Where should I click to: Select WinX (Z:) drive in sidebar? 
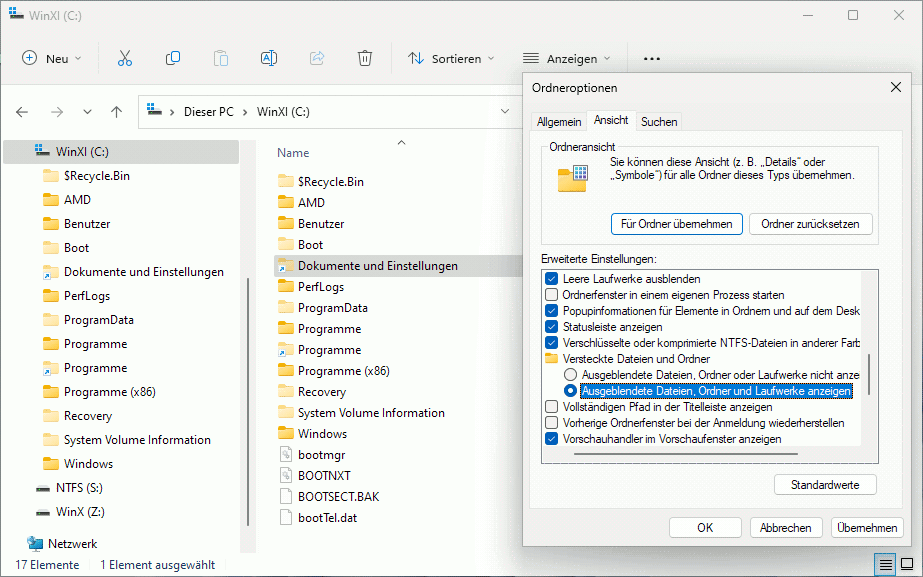coord(80,512)
